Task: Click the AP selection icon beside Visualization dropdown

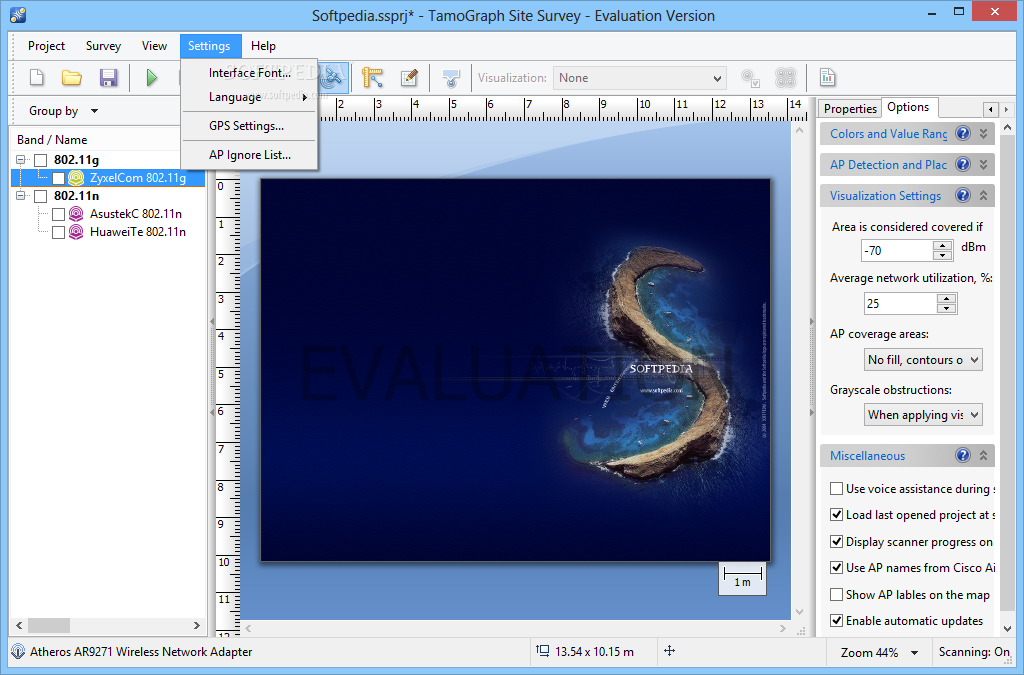Action: tap(750, 78)
